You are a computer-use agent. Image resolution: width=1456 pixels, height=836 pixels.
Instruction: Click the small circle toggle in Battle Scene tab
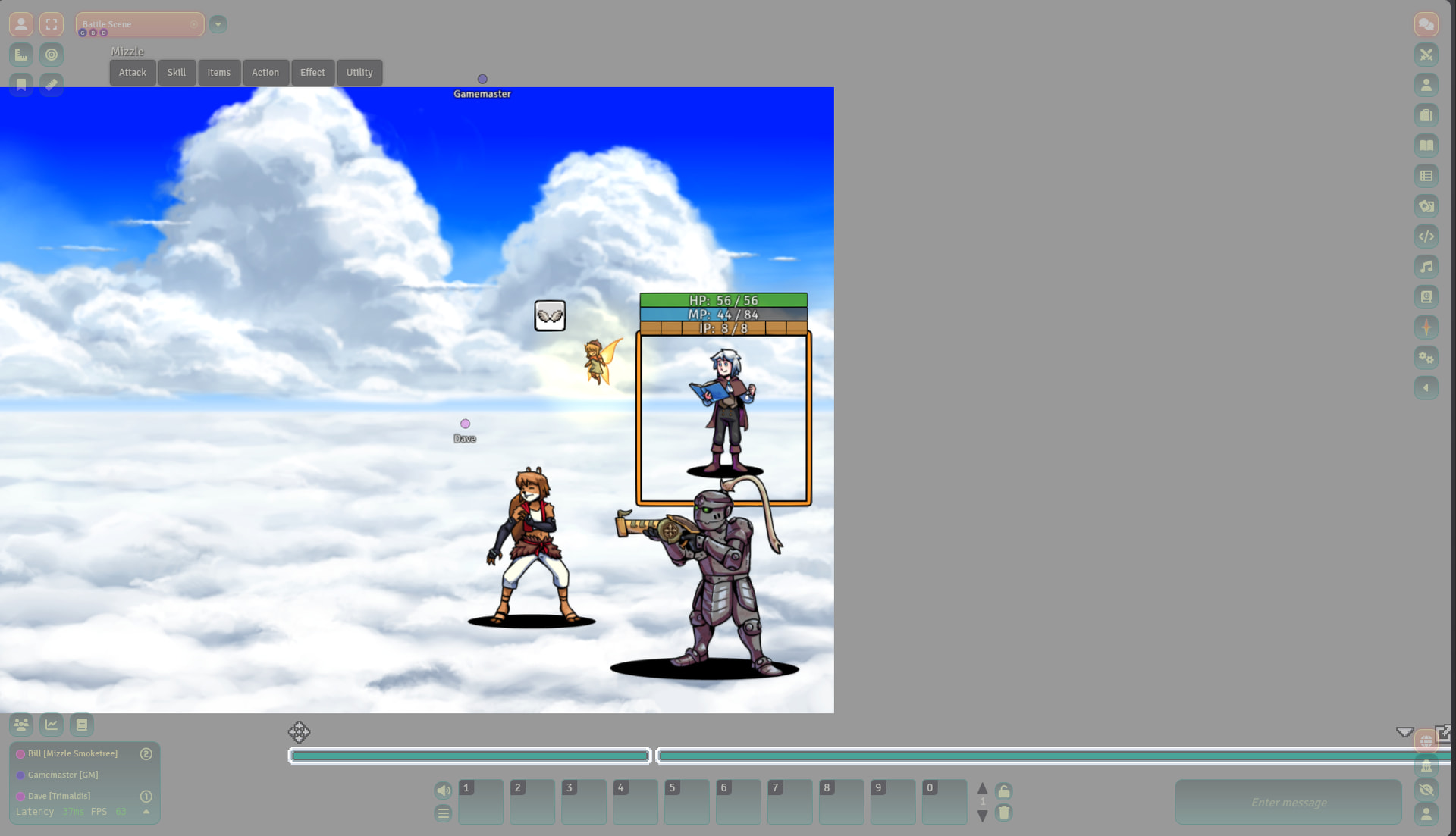click(x=194, y=24)
